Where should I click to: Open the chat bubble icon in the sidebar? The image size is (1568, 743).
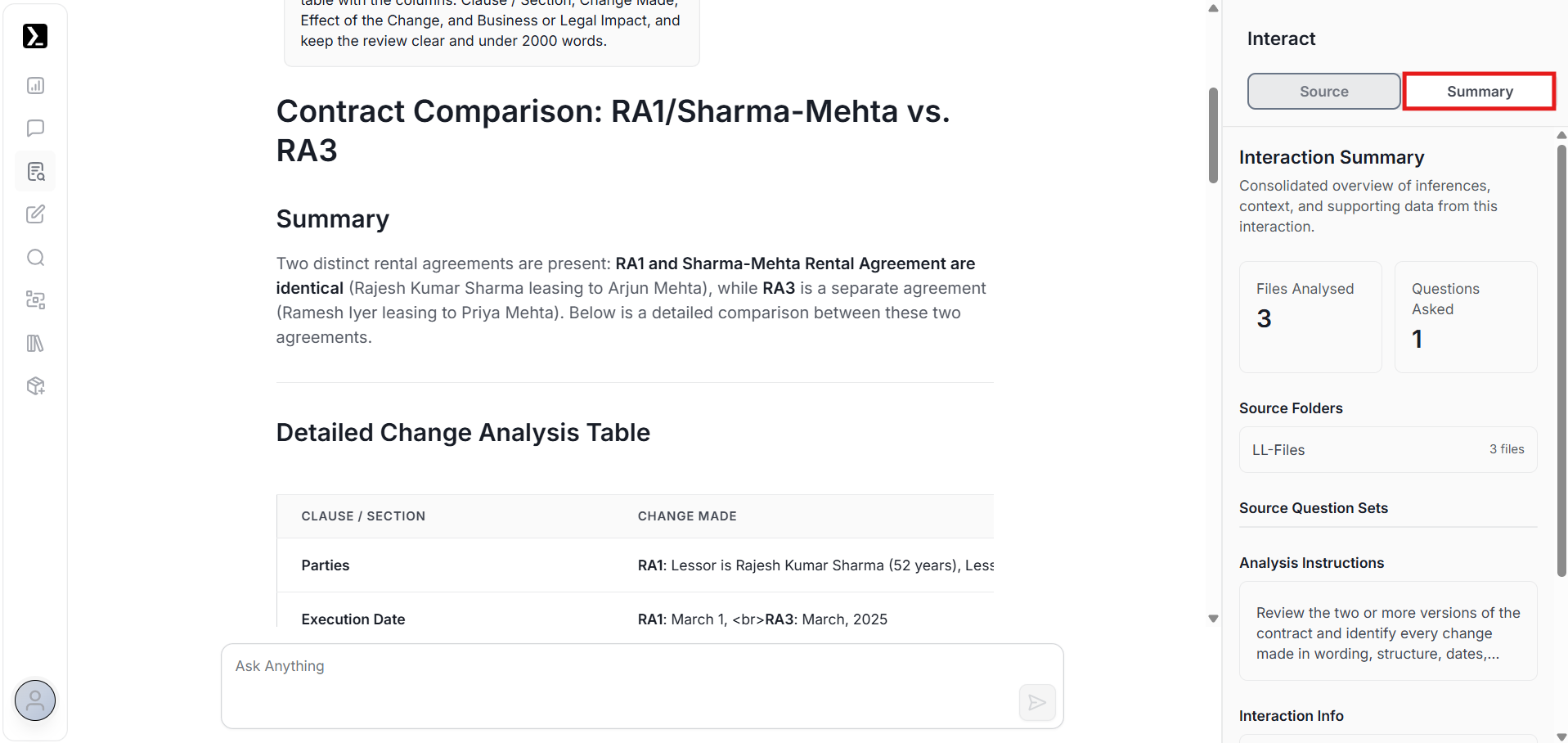click(x=35, y=128)
